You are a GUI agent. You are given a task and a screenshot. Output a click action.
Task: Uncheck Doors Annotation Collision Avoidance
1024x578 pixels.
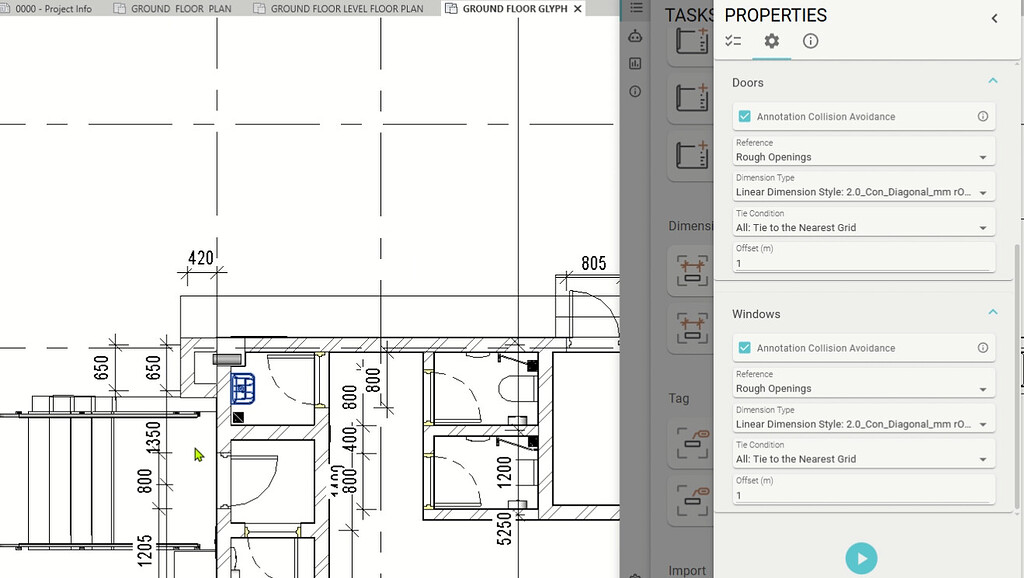[x=744, y=117]
